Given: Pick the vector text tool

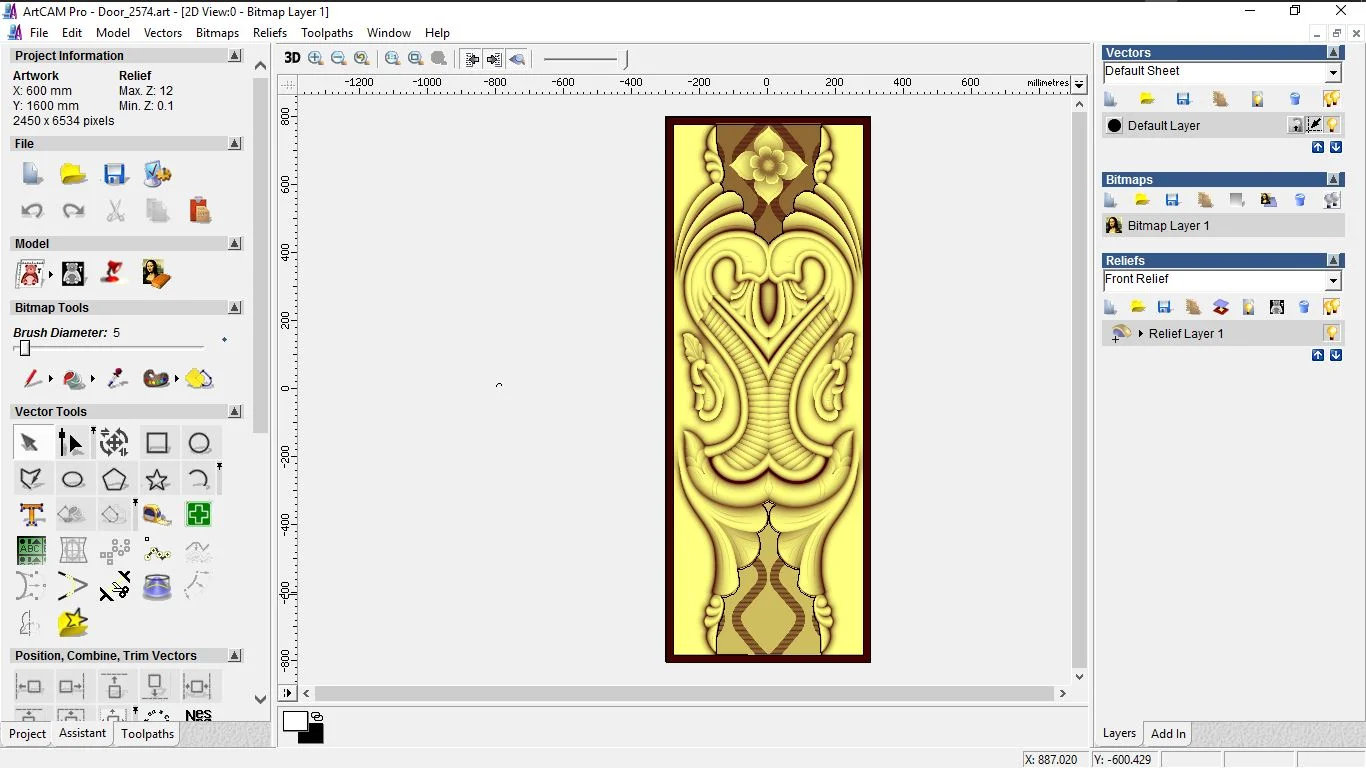Looking at the screenshot, I should pyautogui.click(x=31, y=515).
